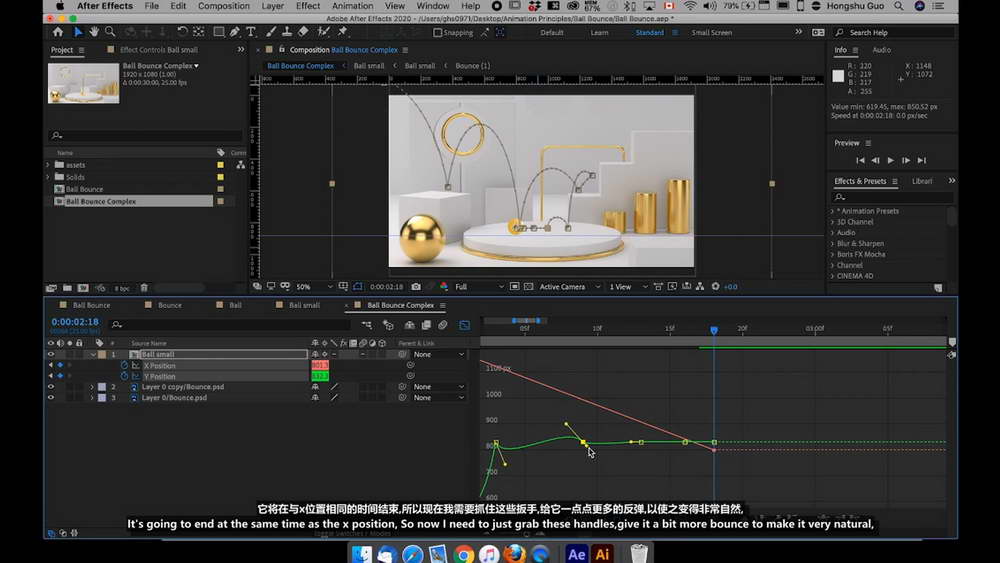The height and width of the screenshot is (563, 1000).
Task: Select the Puppet Pin tool
Action: (342, 32)
